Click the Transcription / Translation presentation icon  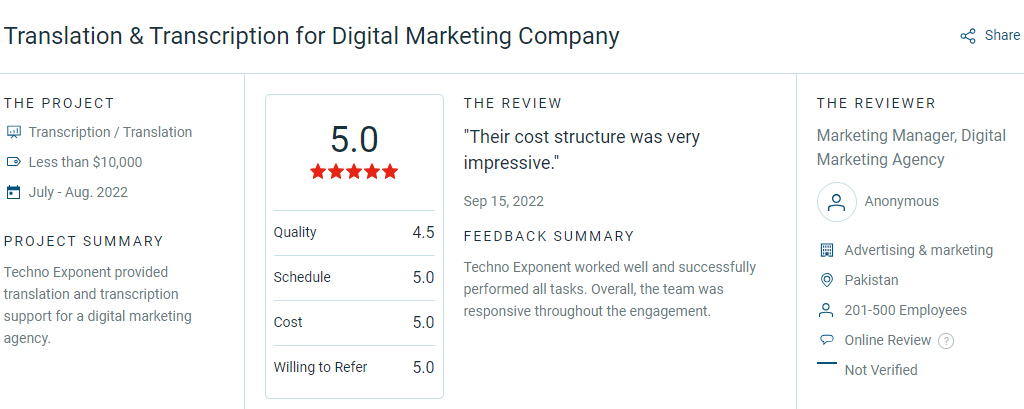13,132
